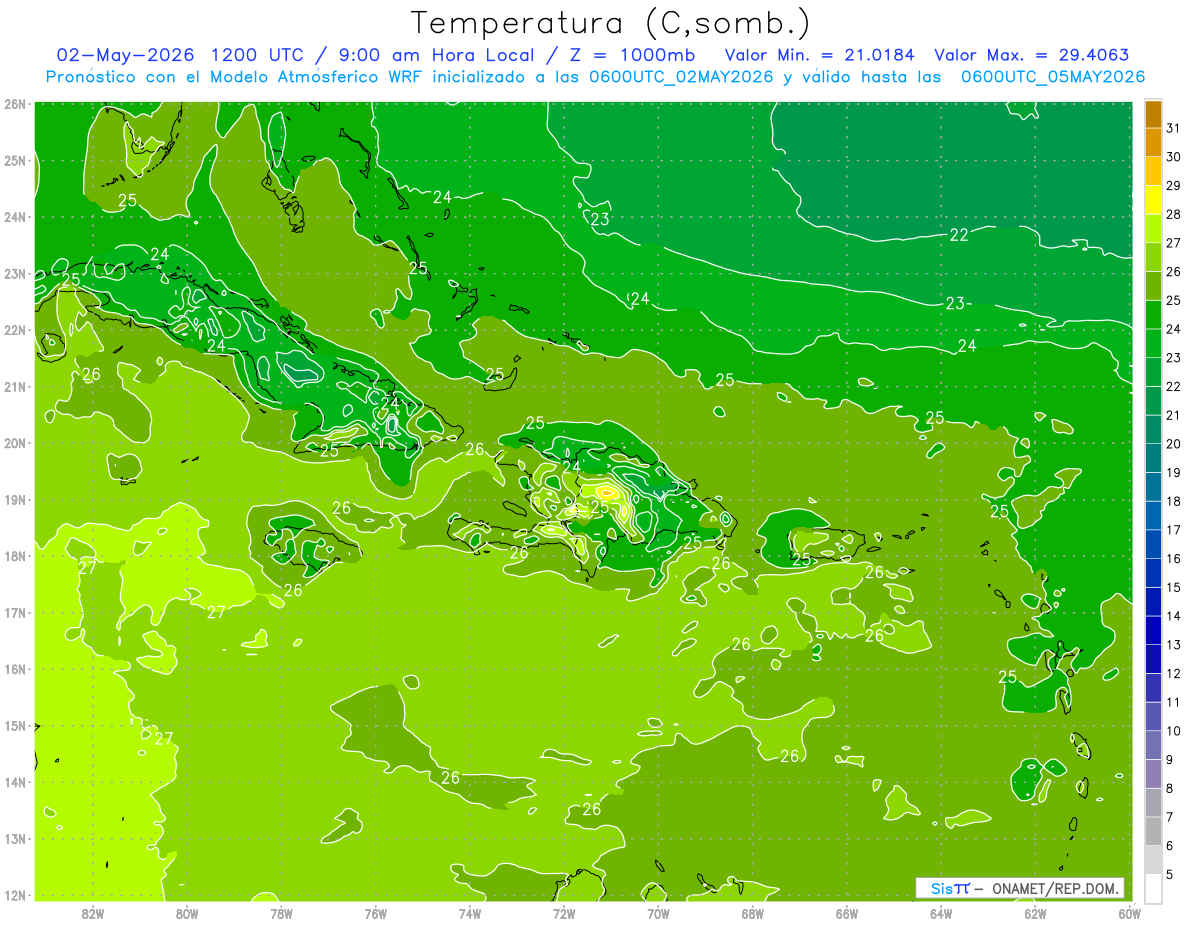Click the 82W longitude axis label
The image size is (1200, 927).
click(92, 912)
